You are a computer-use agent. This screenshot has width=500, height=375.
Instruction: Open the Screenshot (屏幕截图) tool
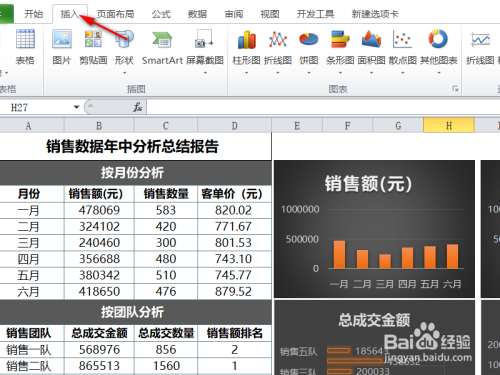pos(204,39)
